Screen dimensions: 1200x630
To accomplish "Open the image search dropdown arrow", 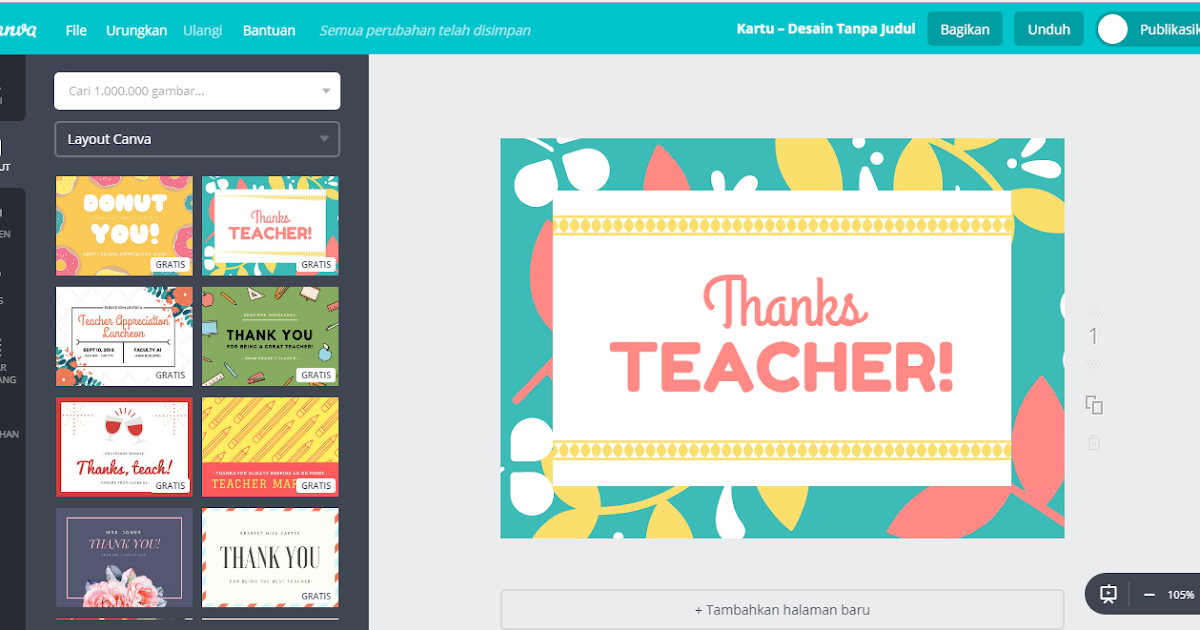I will coord(325,91).
